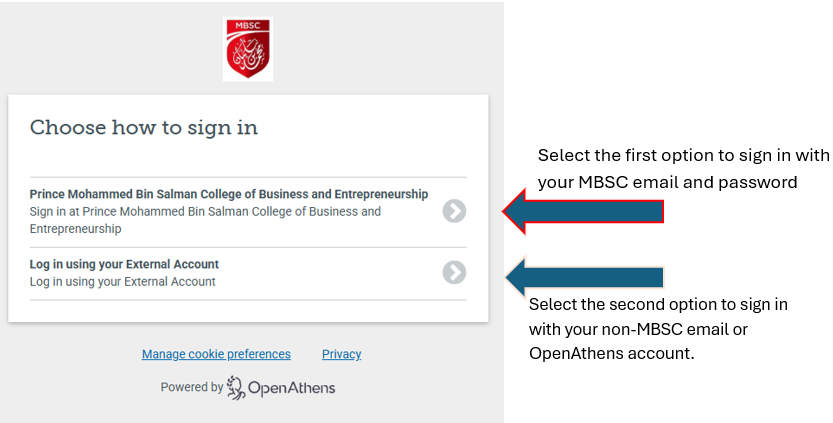Click the OpenAthens wordmark text

[x=292, y=388]
